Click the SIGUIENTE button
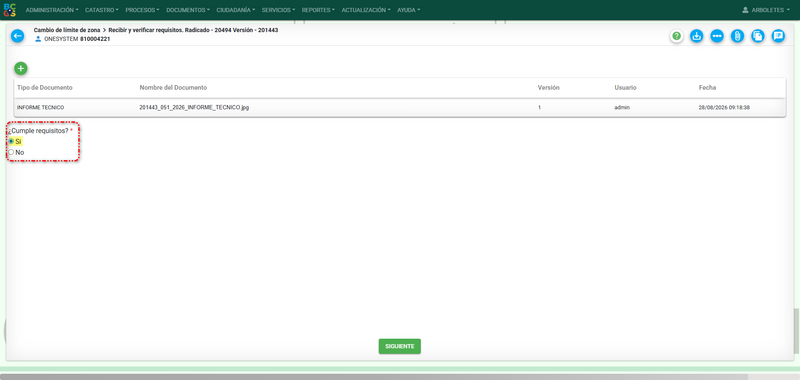This screenshot has width=800, height=380. point(399,346)
